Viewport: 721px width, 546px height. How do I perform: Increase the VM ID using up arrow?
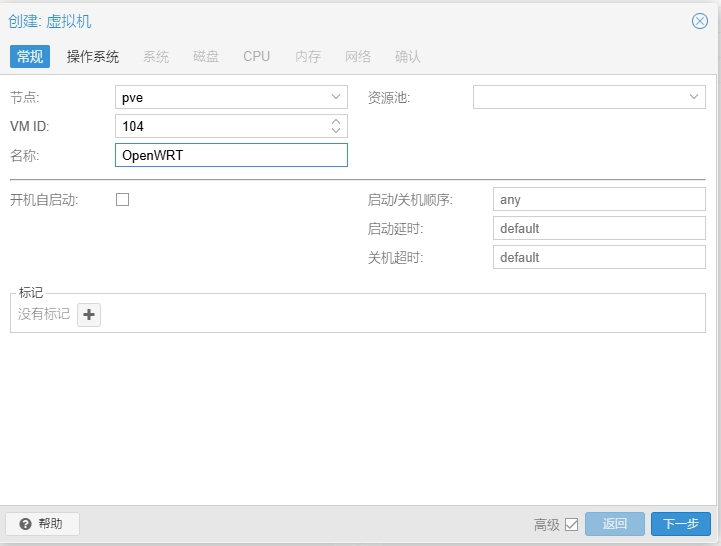click(x=336, y=121)
